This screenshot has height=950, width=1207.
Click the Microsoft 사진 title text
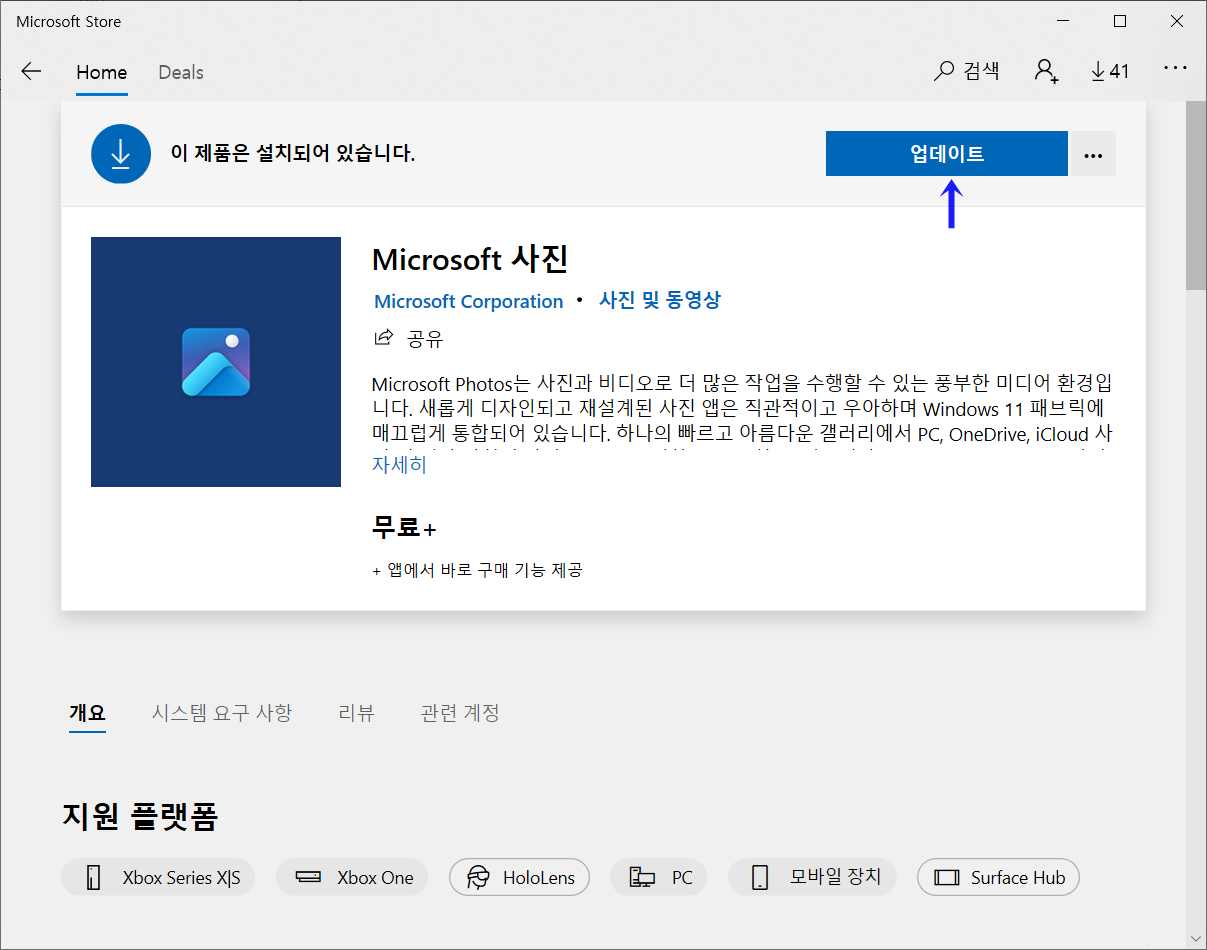click(470, 259)
